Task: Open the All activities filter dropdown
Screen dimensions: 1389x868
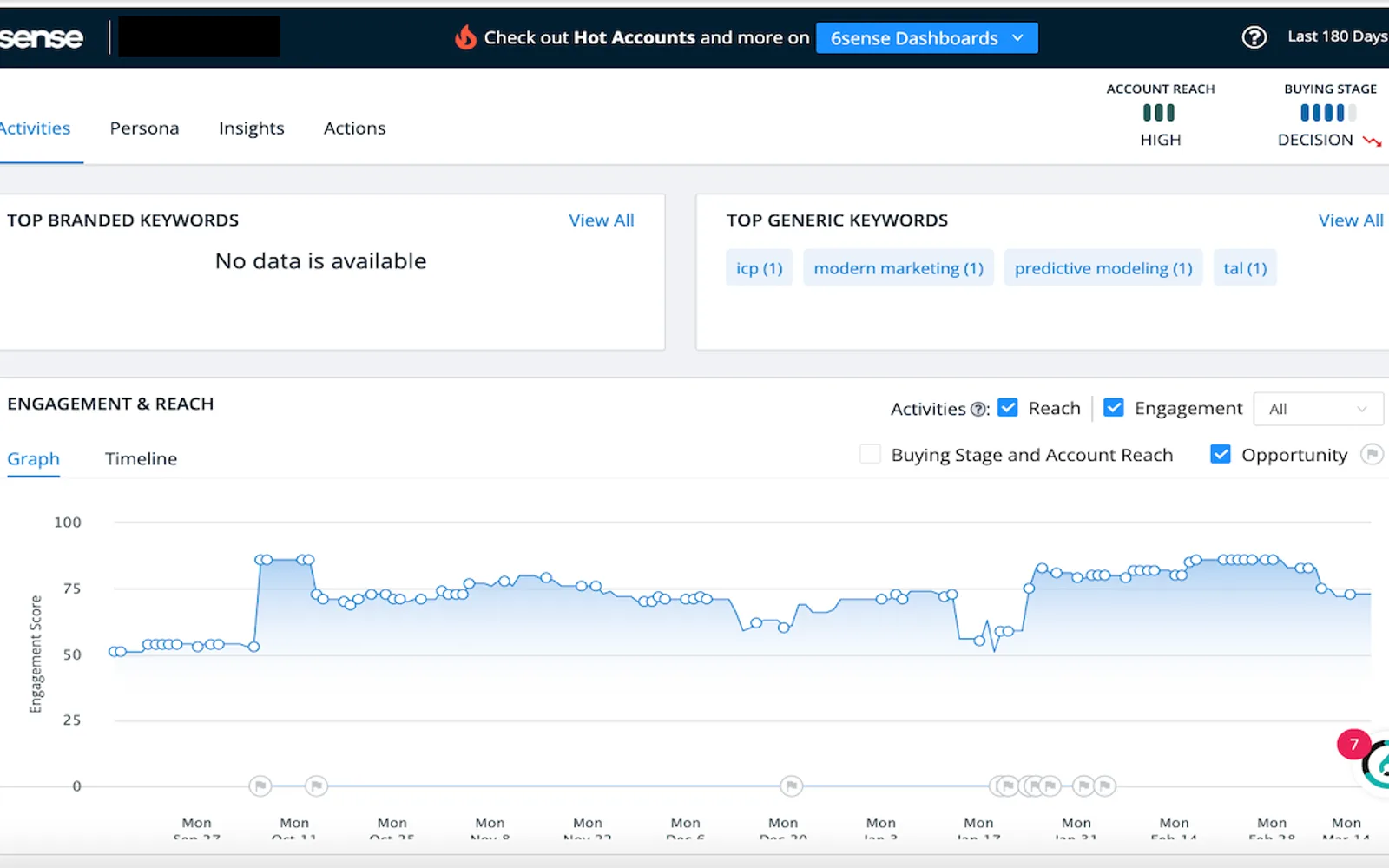Action: 1318,409
